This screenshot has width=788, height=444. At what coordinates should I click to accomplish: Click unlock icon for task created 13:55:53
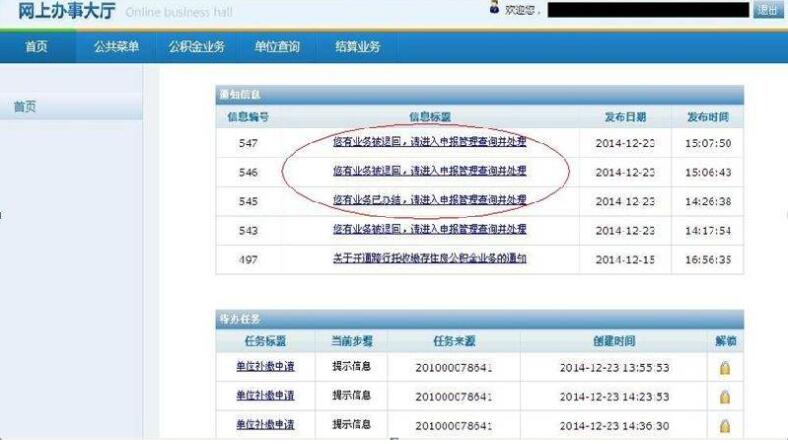point(724,367)
